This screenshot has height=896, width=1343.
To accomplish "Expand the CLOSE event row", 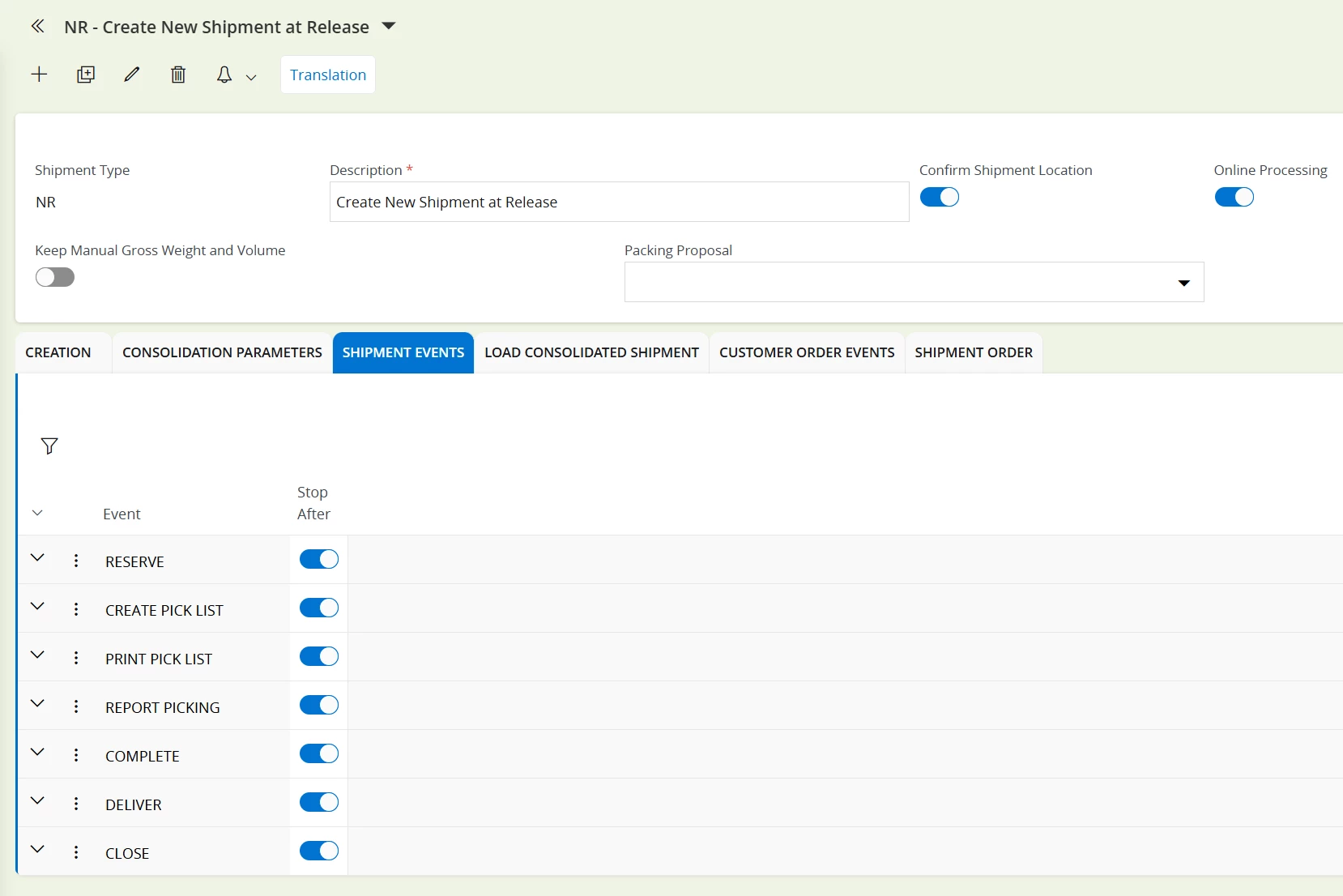I will pos(37,849).
